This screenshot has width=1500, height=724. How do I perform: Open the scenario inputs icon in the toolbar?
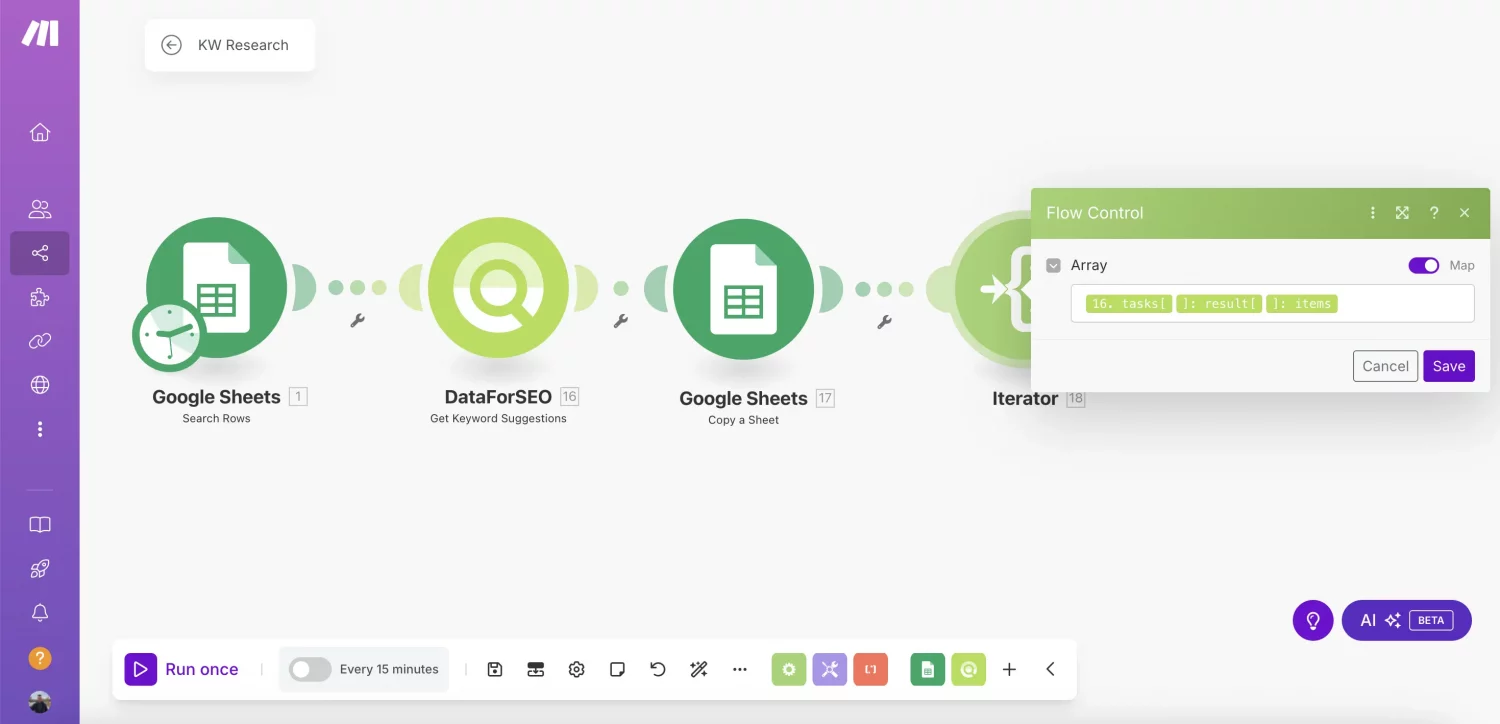coord(535,669)
